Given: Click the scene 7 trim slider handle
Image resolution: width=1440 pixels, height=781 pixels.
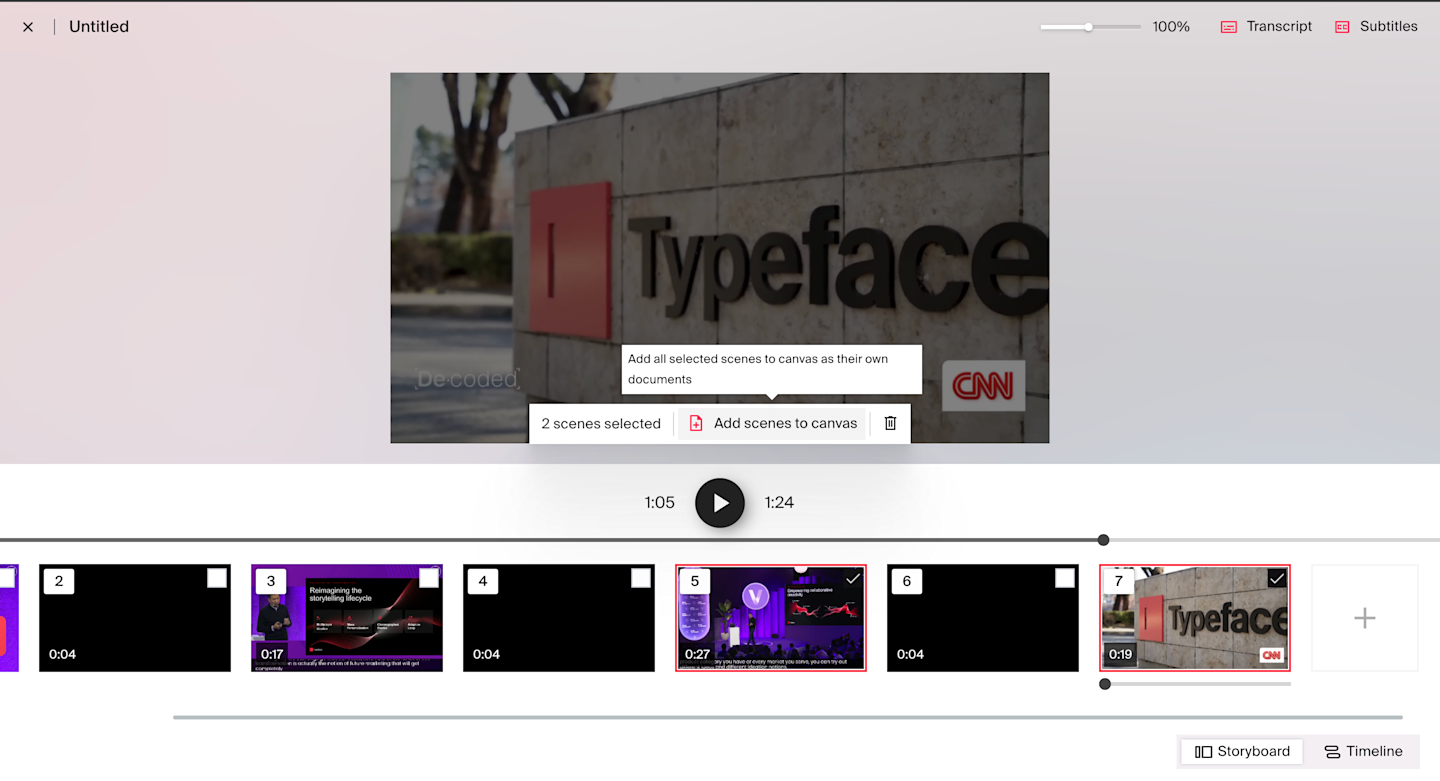Looking at the screenshot, I should click(x=1105, y=684).
